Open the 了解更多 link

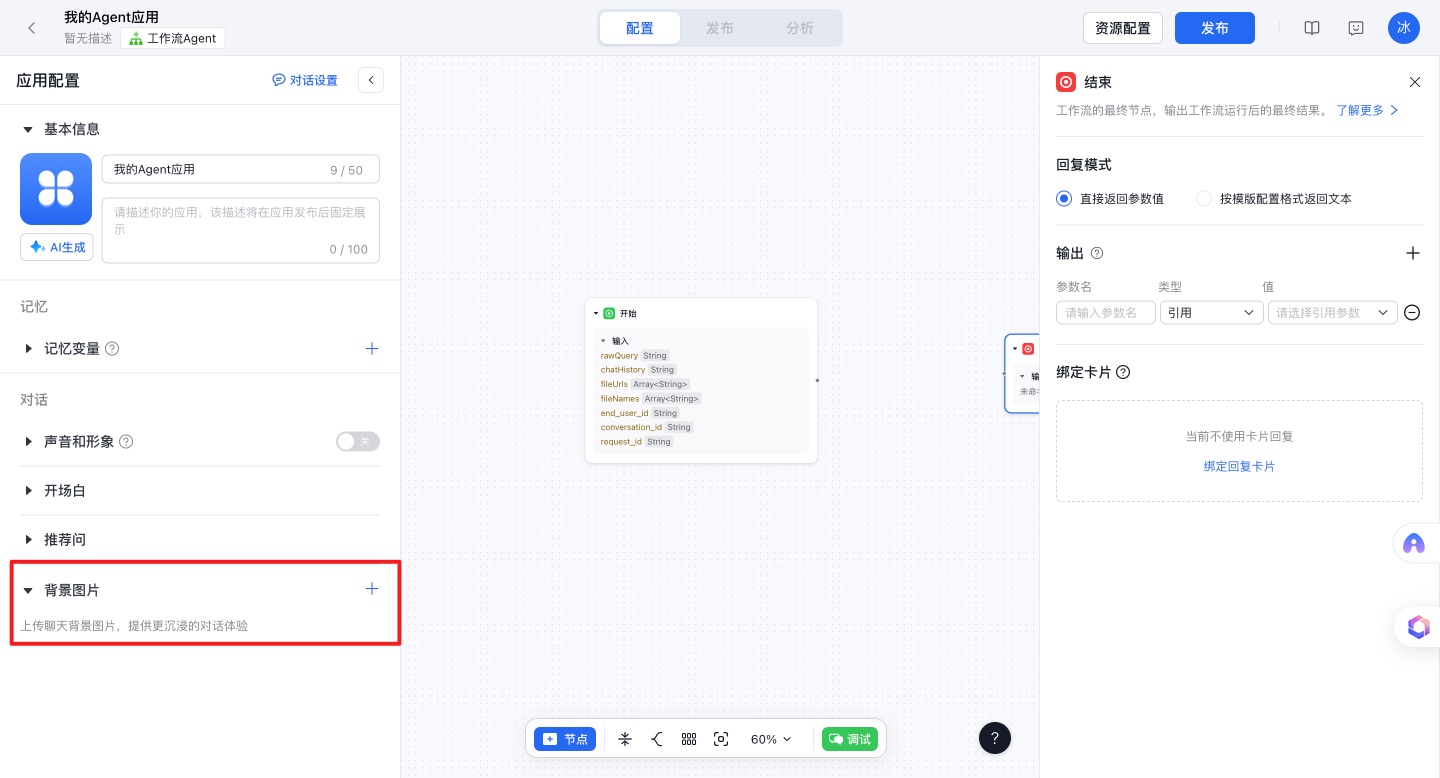[1367, 110]
